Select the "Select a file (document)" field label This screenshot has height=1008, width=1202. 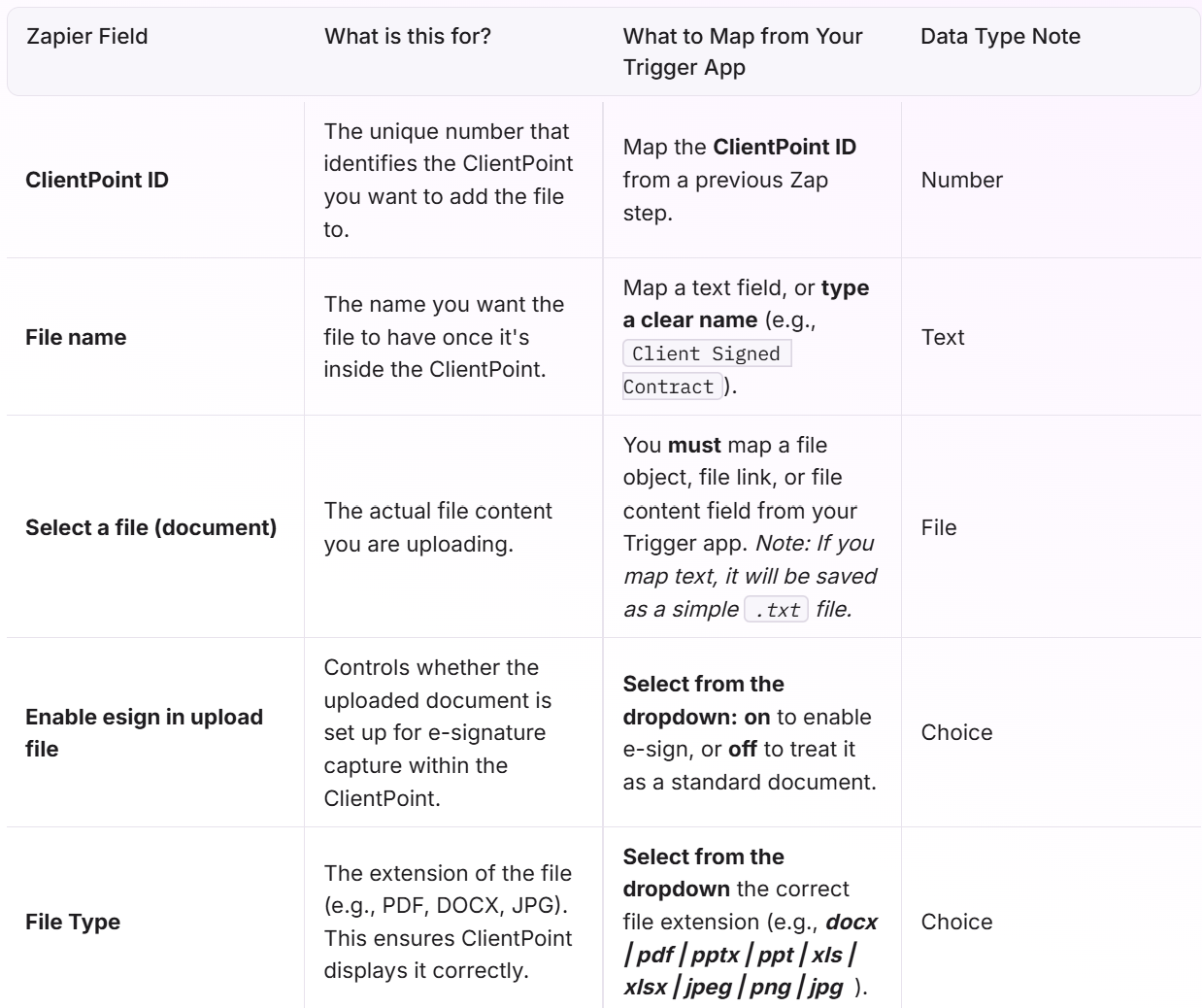pos(150,527)
